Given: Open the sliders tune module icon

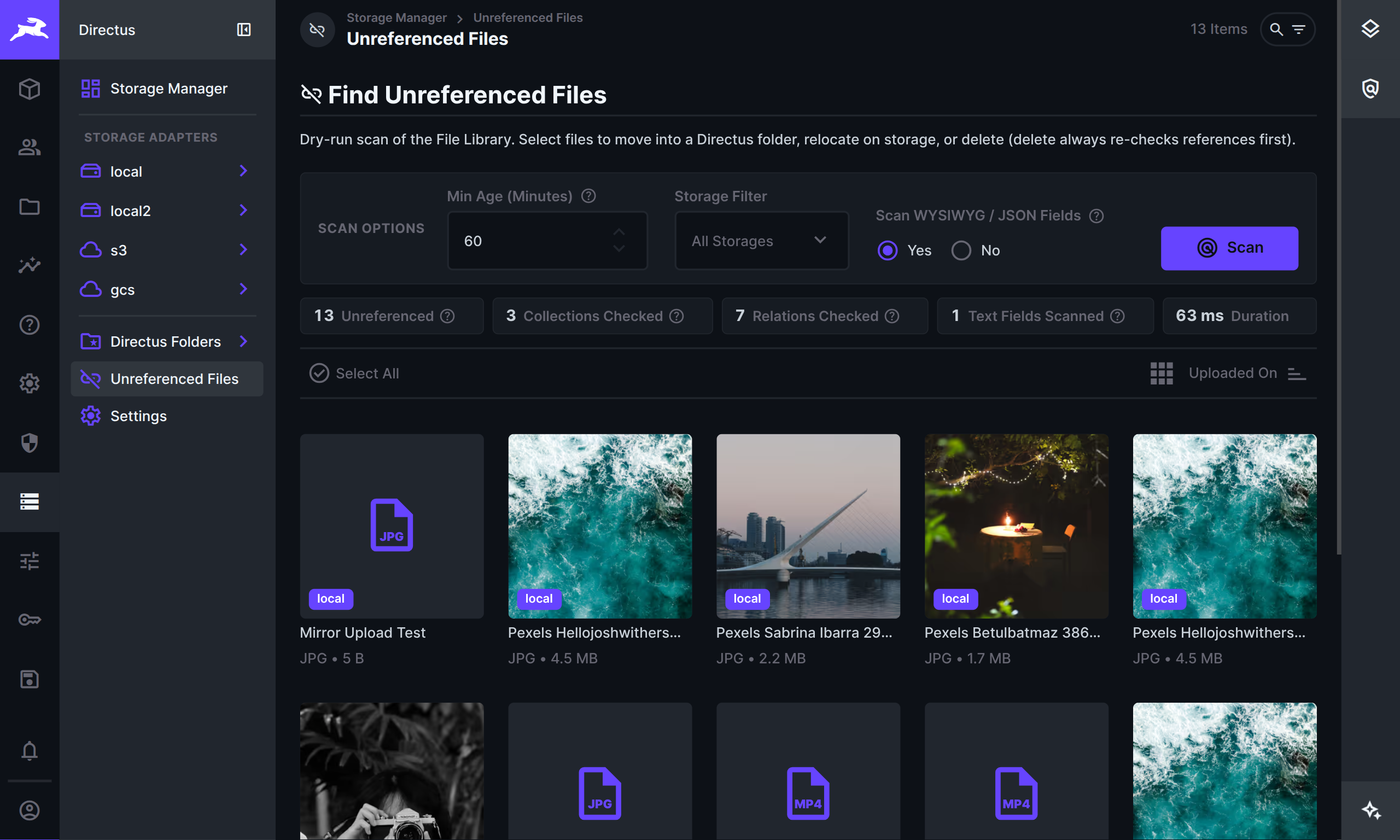Looking at the screenshot, I should pos(30,561).
